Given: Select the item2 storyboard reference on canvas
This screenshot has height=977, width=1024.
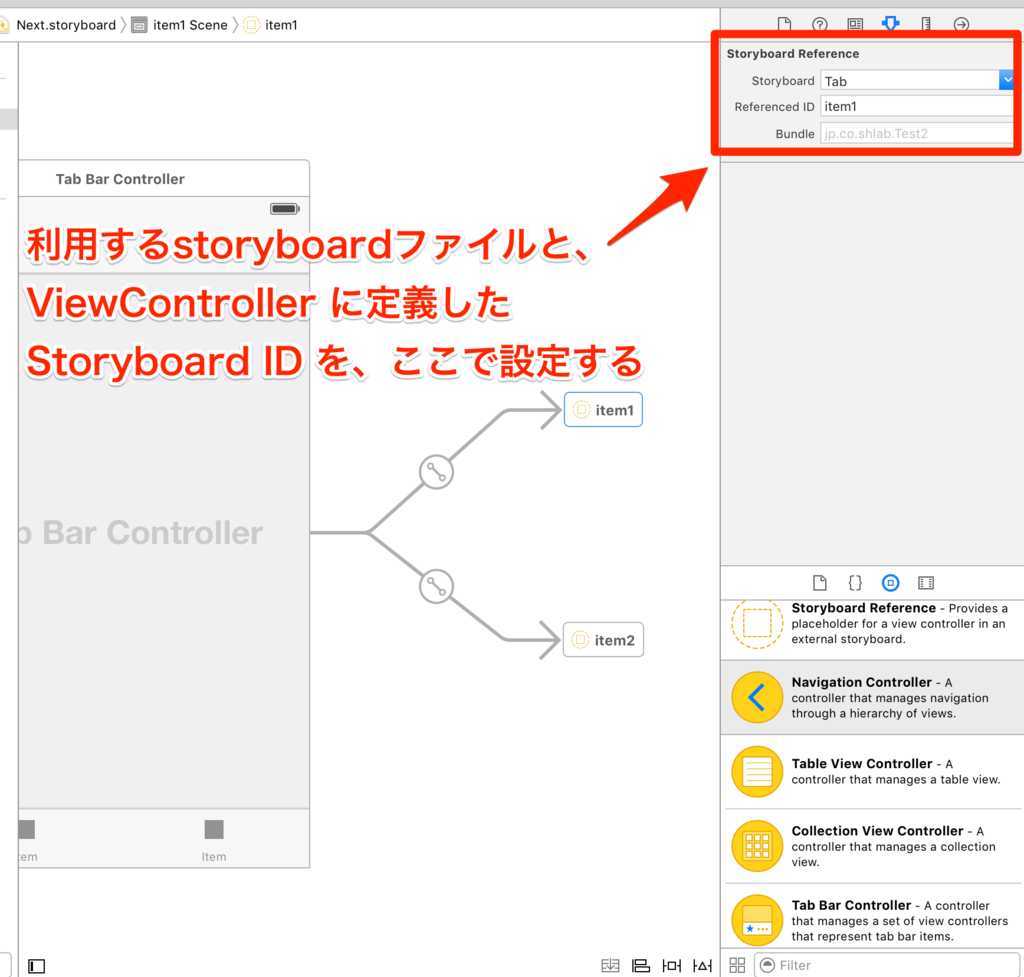Looking at the screenshot, I should (x=603, y=640).
